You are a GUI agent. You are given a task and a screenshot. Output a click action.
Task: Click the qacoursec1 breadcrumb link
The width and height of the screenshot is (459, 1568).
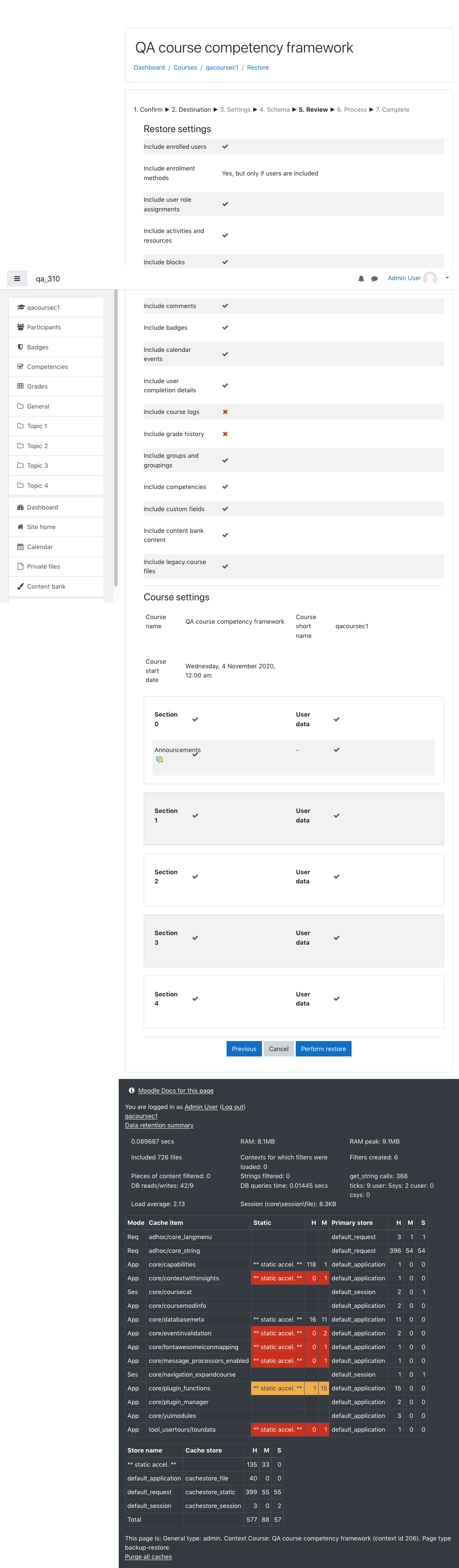coord(222,68)
